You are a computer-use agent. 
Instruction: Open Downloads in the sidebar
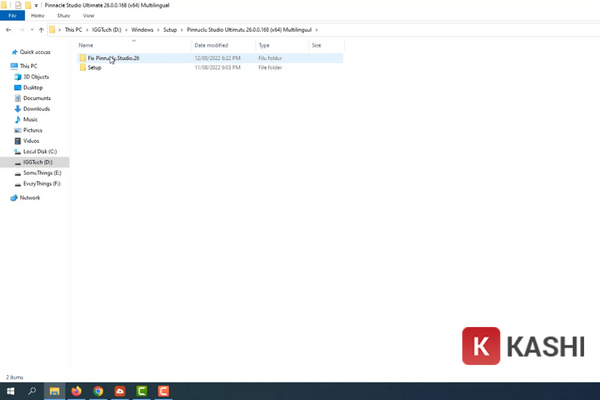coord(36,109)
